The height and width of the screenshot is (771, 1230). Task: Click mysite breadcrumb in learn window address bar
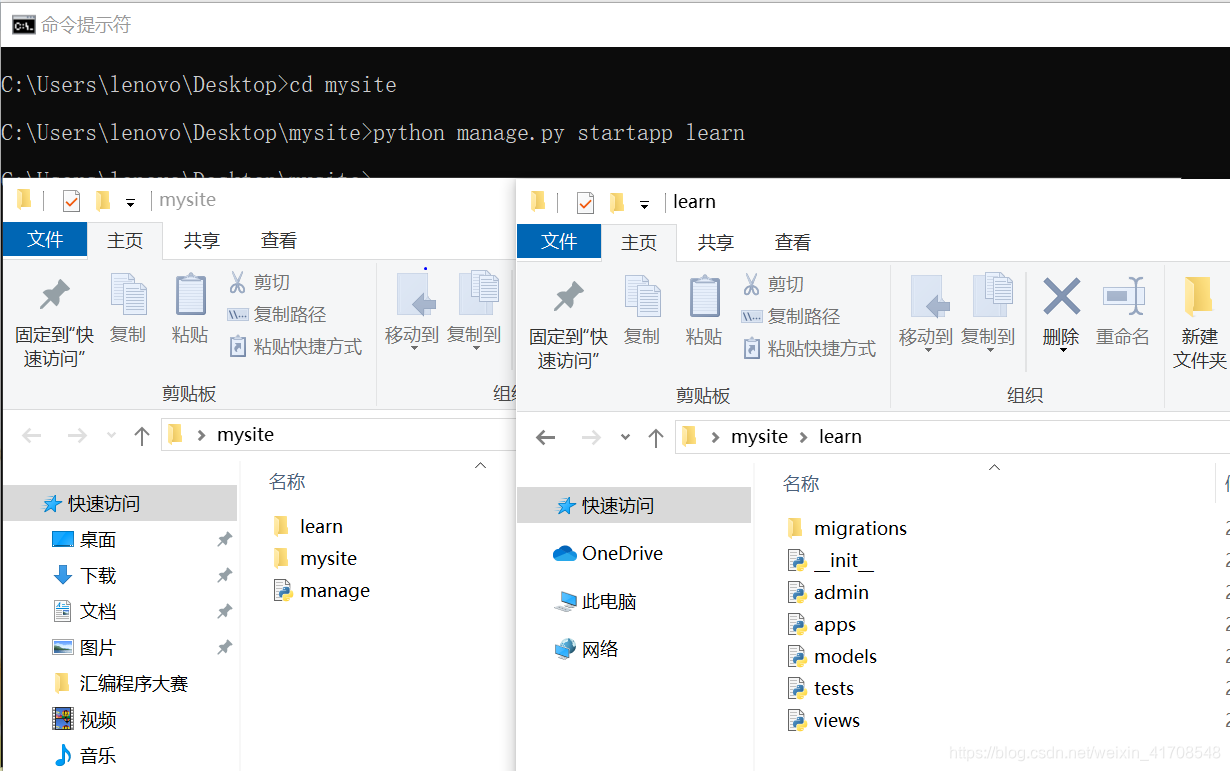[x=759, y=437]
